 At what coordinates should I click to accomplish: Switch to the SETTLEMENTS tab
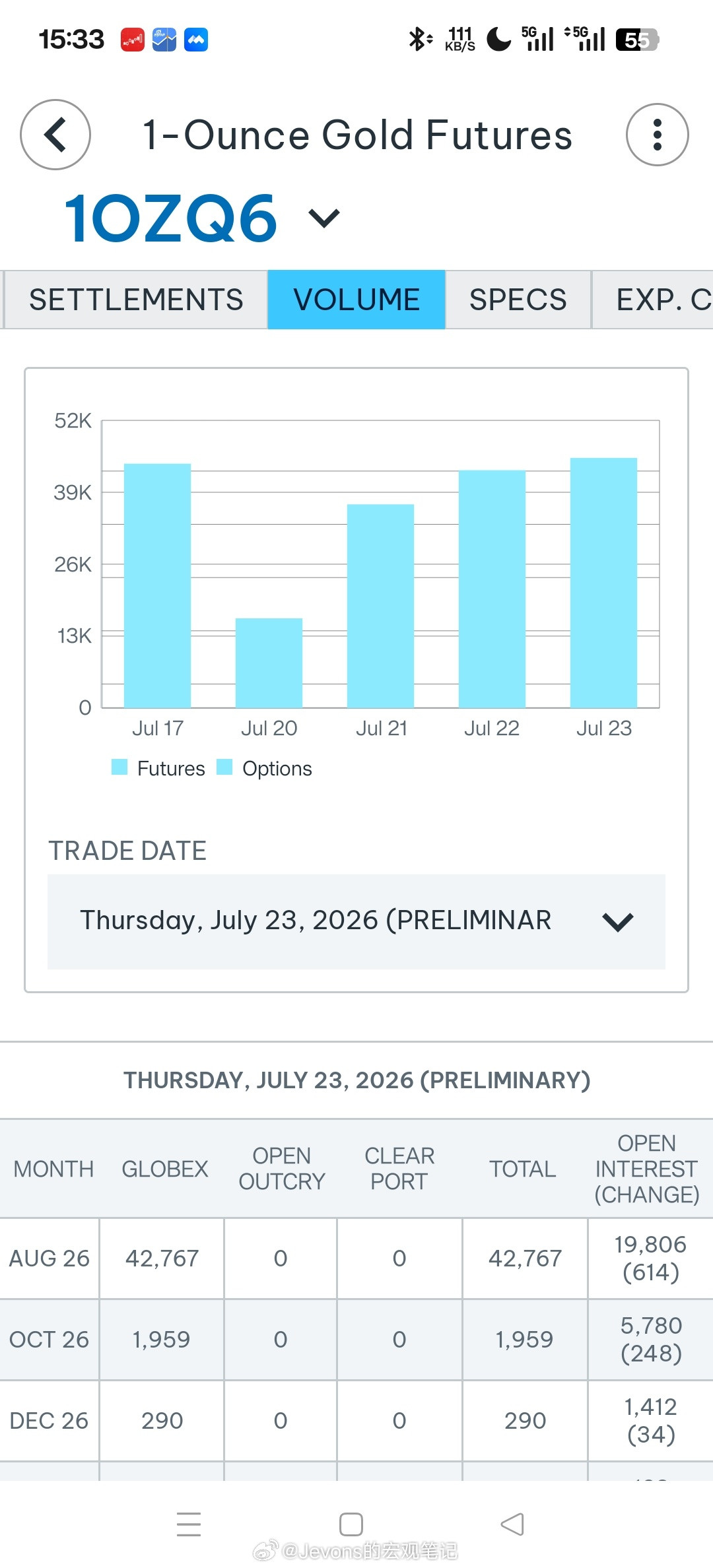click(136, 300)
